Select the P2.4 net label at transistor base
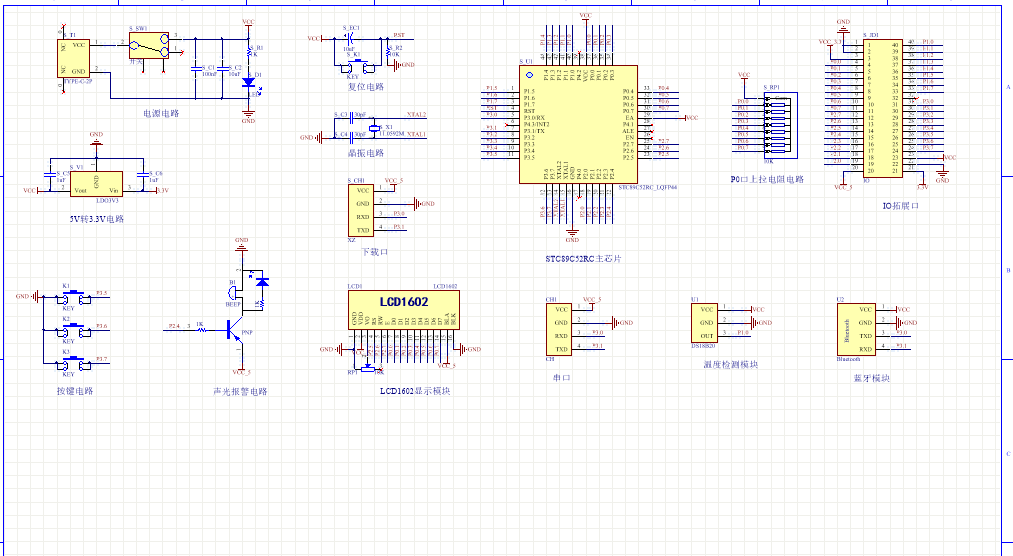This screenshot has width=1013, height=556. tap(174, 326)
